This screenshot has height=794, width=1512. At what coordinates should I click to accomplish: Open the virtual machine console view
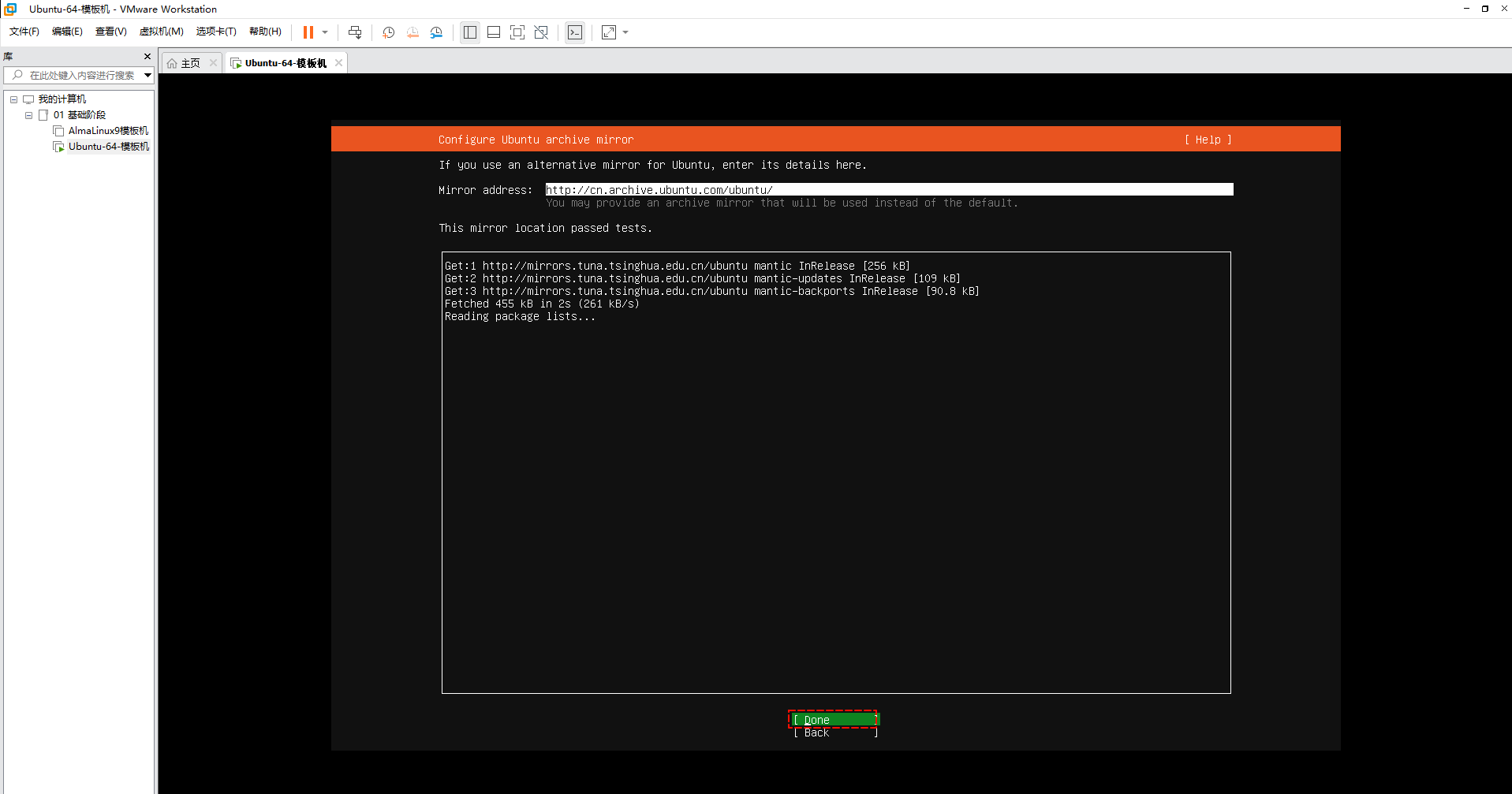[x=575, y=32]
